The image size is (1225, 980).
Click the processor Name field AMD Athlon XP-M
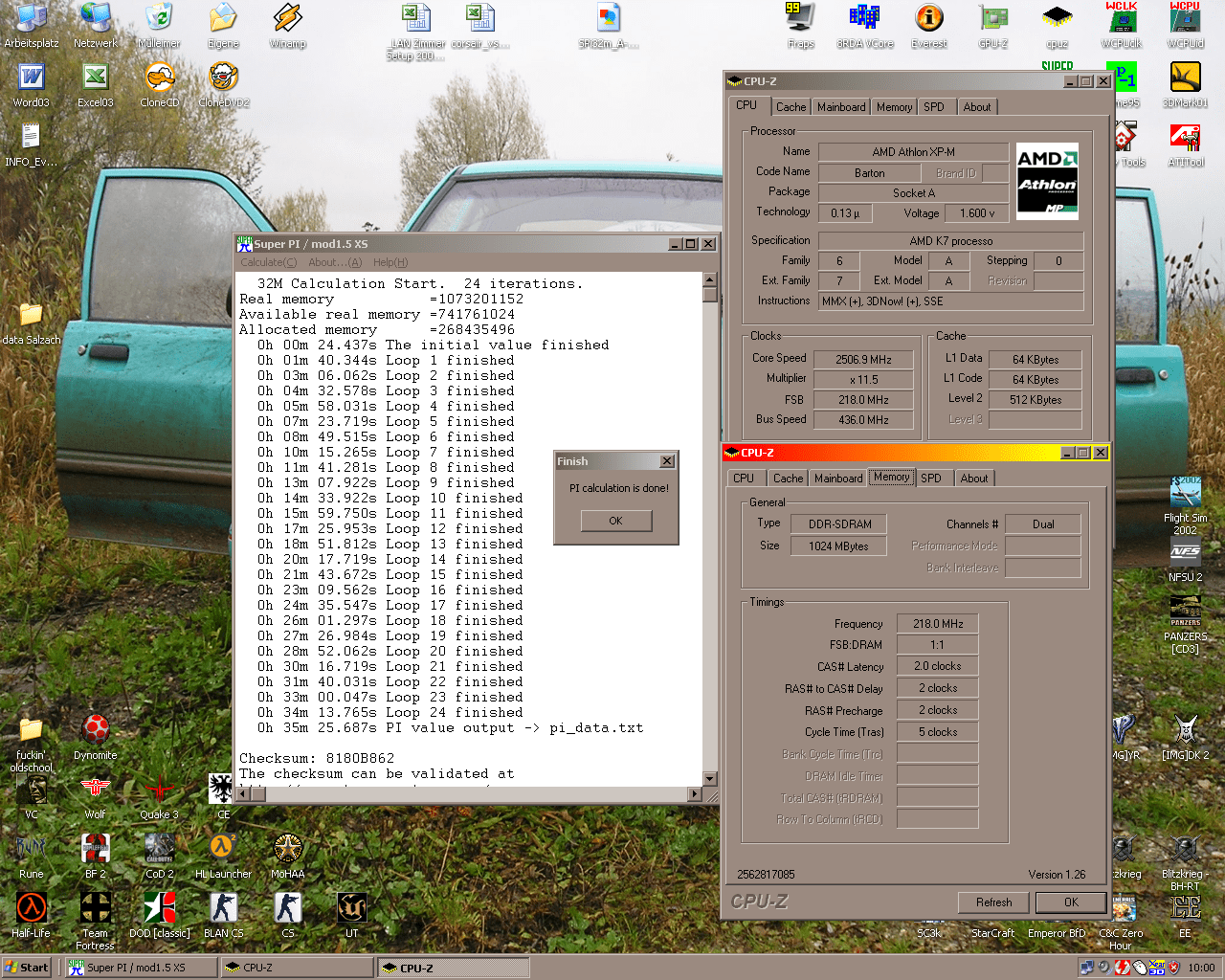click(x=913, y=152)
